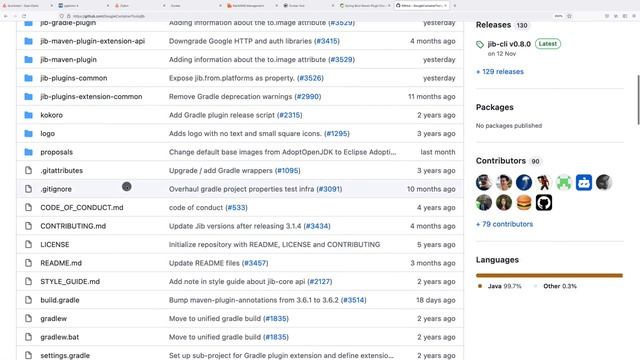
Task: Bookmark the page with the star icon
Action: (x=569, y=16)
